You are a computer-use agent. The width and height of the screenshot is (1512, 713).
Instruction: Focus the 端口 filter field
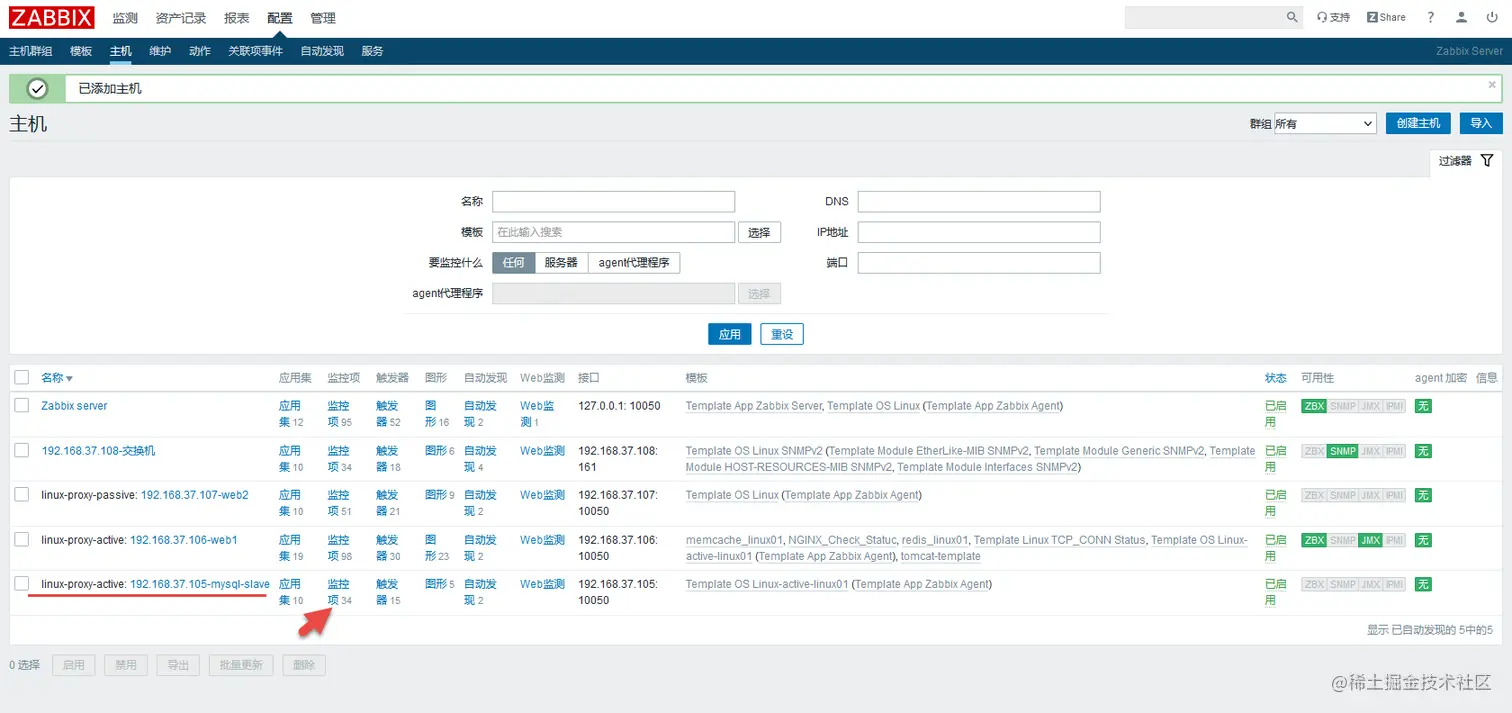tap(979, 263)
